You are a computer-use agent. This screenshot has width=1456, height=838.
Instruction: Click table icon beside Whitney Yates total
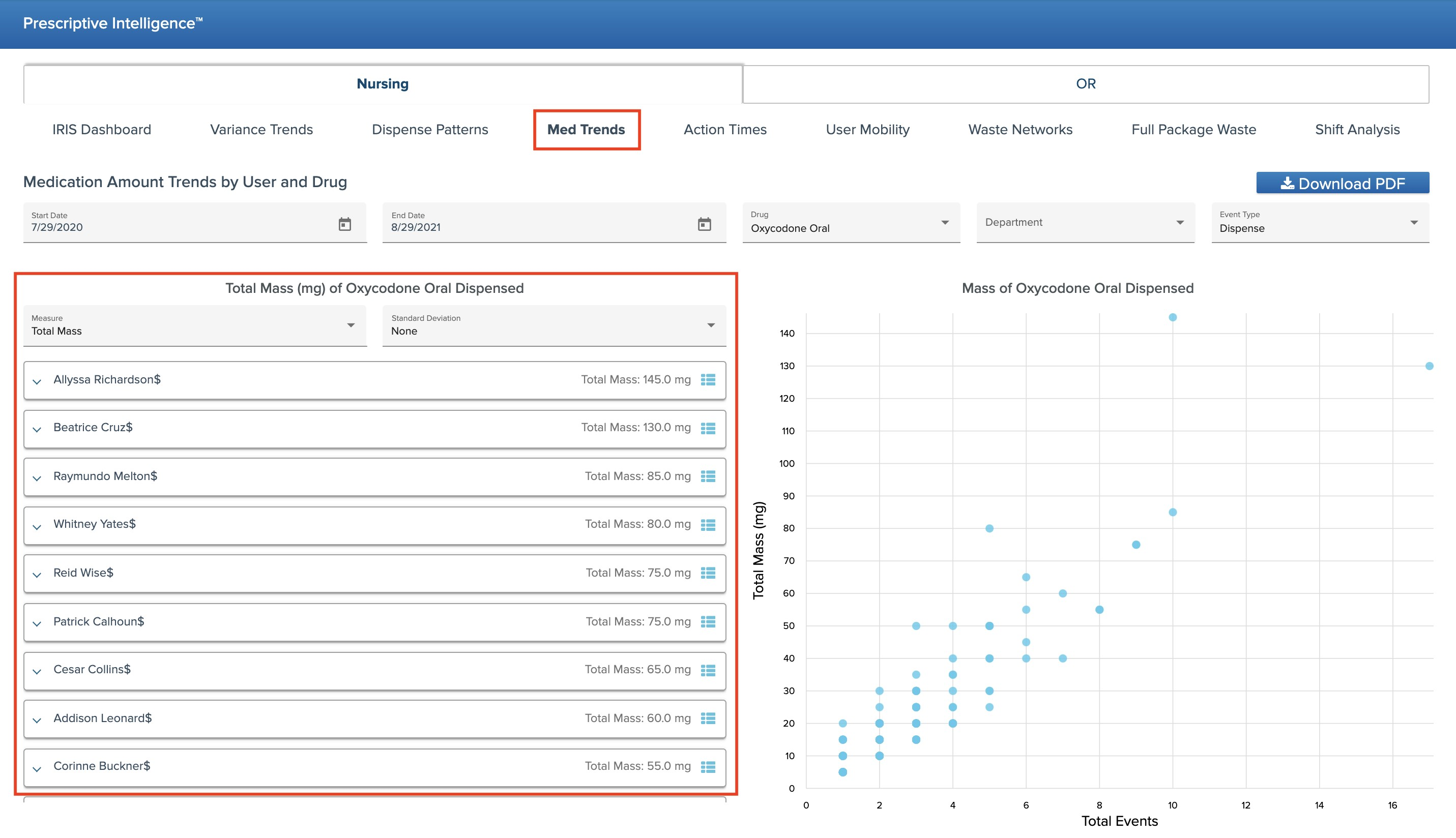click(x=708, y=525)
